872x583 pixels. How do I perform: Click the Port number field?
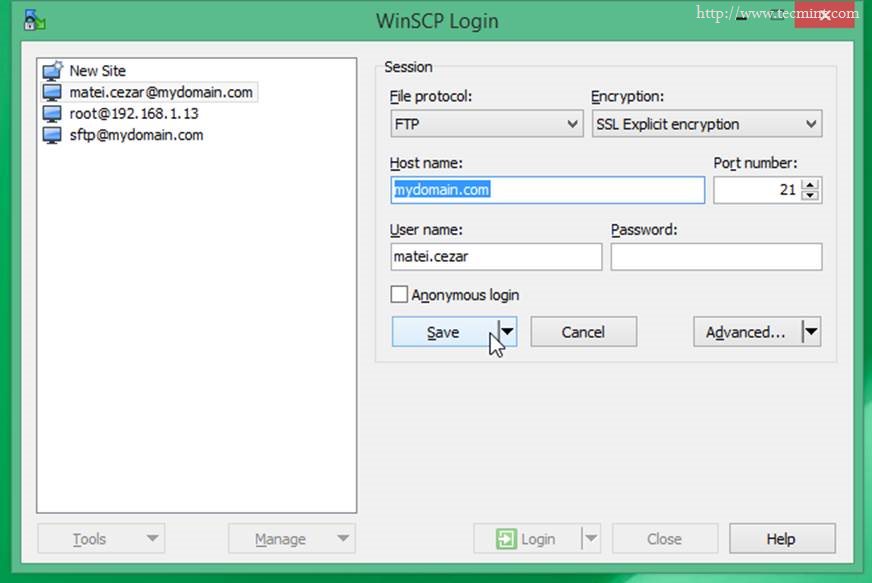coord(757,190)
